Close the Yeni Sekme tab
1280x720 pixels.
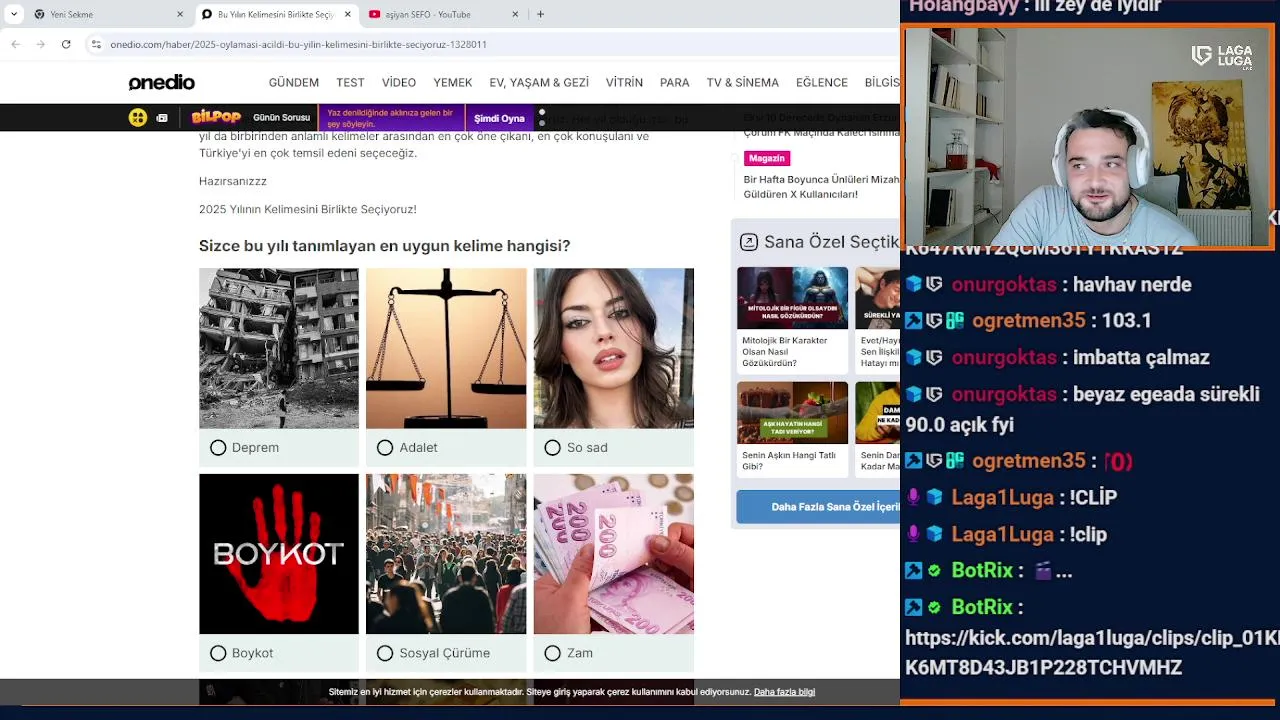point(180,14)
